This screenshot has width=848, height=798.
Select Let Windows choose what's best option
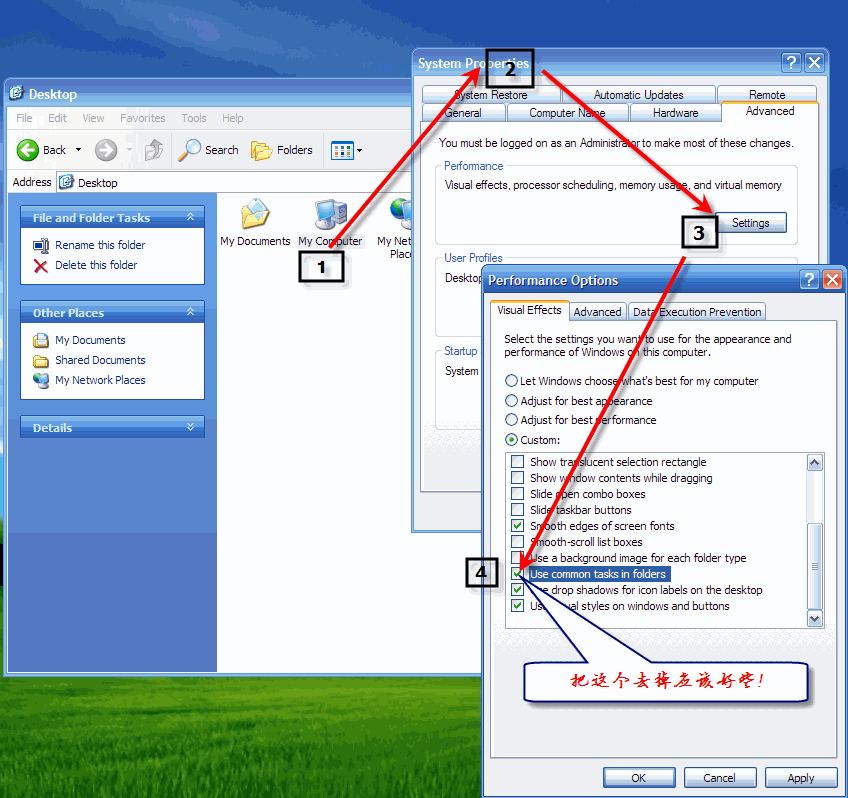(x=511, y=381)
